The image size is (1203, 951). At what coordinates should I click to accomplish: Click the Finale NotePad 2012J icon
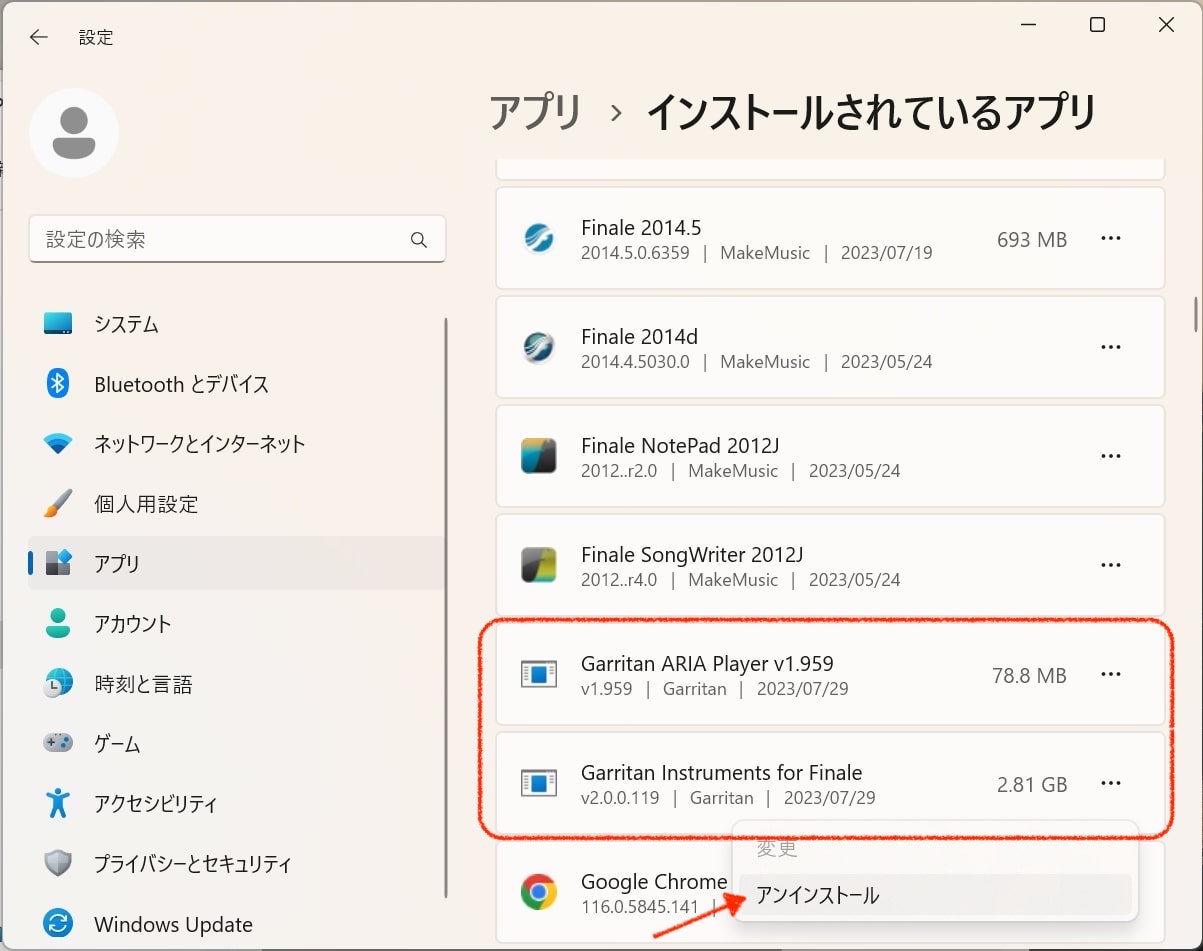point(539,456)
